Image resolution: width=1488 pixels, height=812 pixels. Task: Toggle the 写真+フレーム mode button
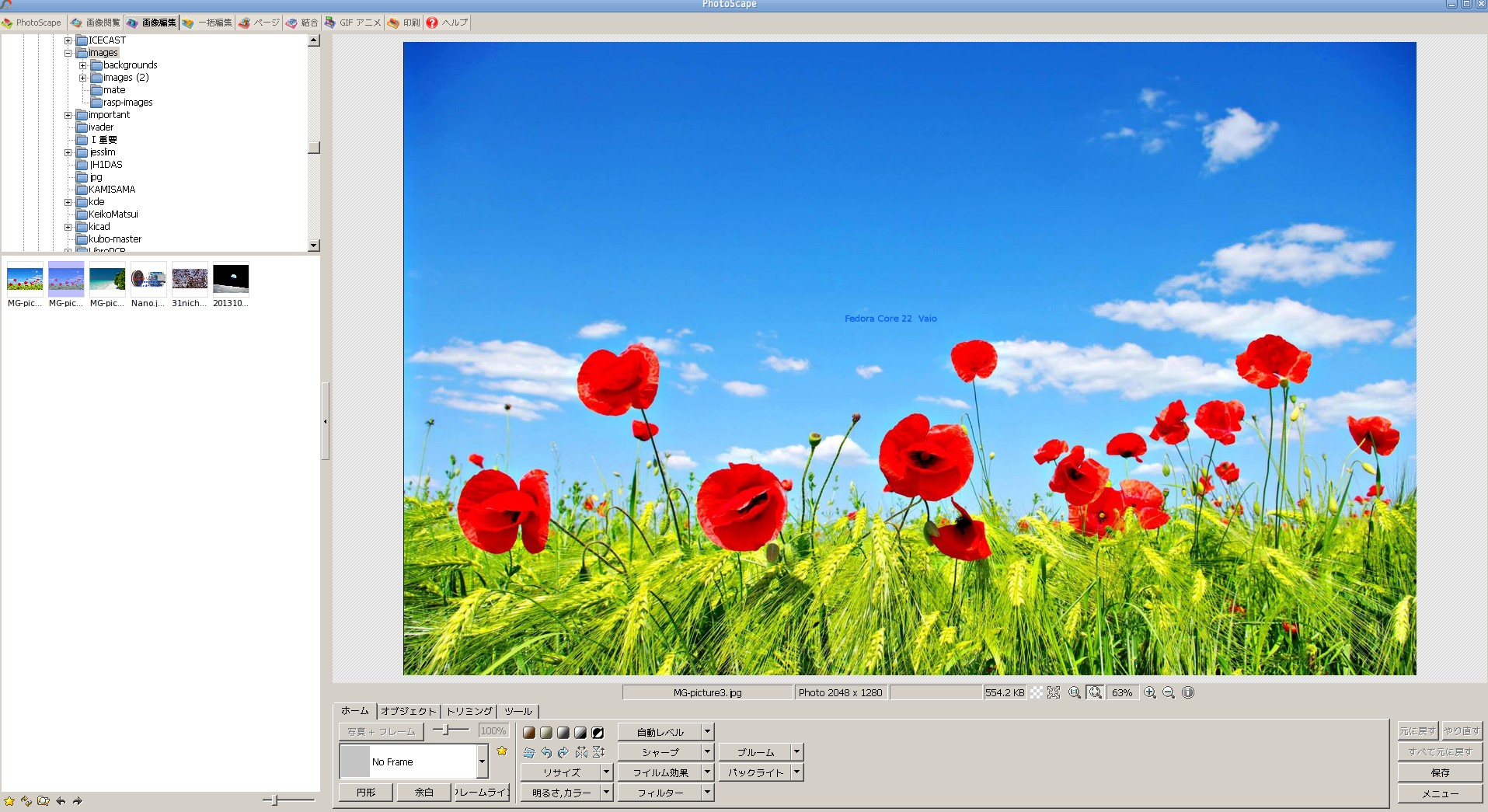click(x=380, y=731)
